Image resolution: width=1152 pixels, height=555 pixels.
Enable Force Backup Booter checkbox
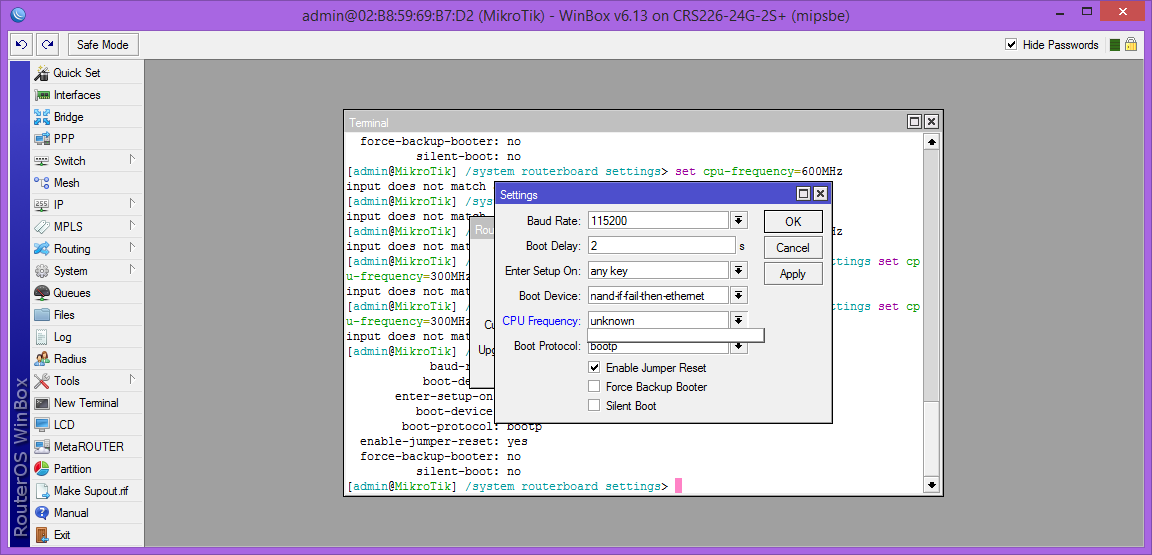(x=594, y=387)
